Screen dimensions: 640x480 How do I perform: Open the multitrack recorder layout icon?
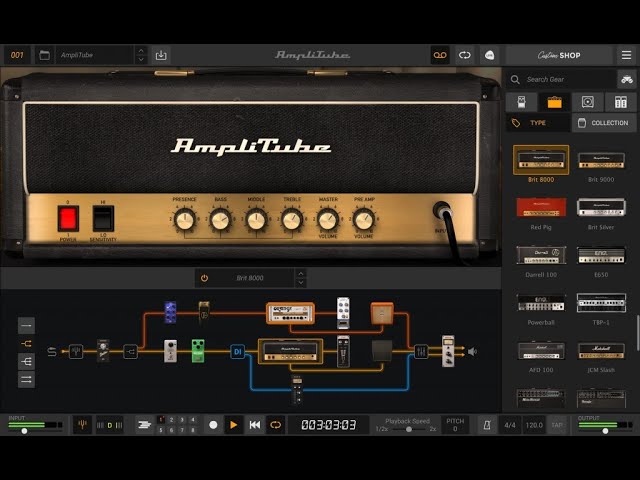[144, 425]
